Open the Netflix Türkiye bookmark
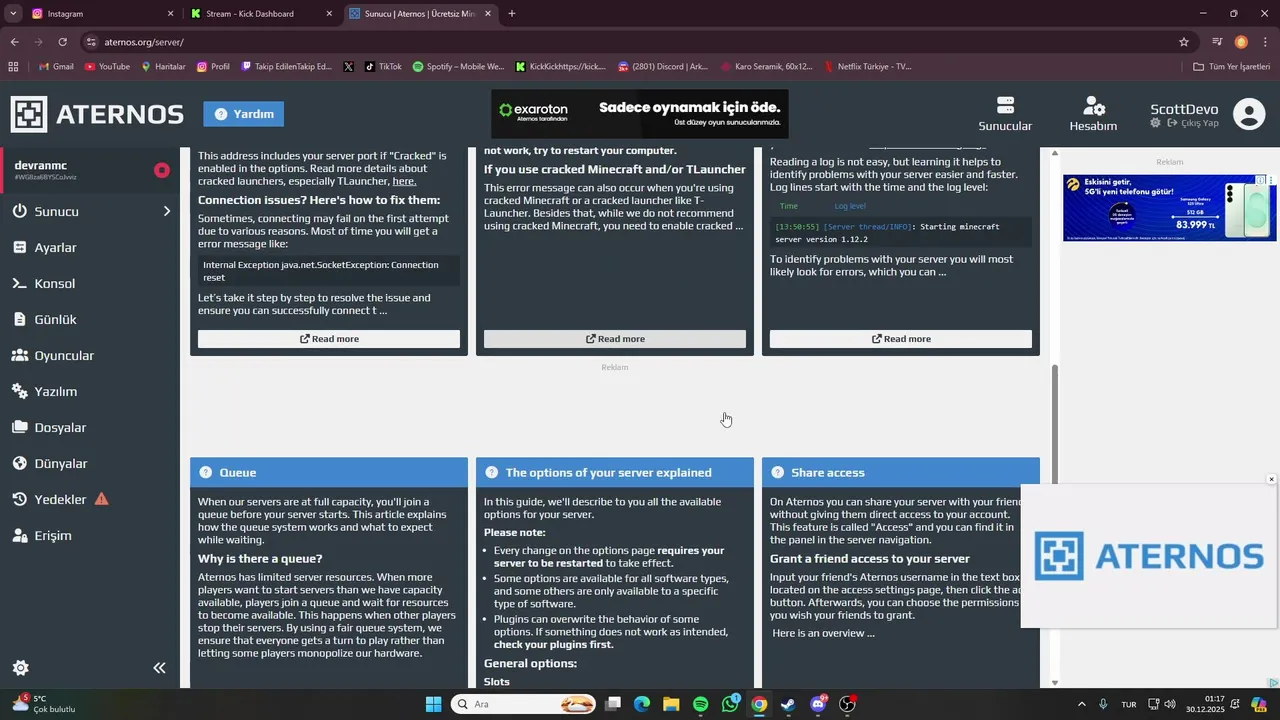The width and height of the screenshot is (1280, 720). tap(868, 66)
